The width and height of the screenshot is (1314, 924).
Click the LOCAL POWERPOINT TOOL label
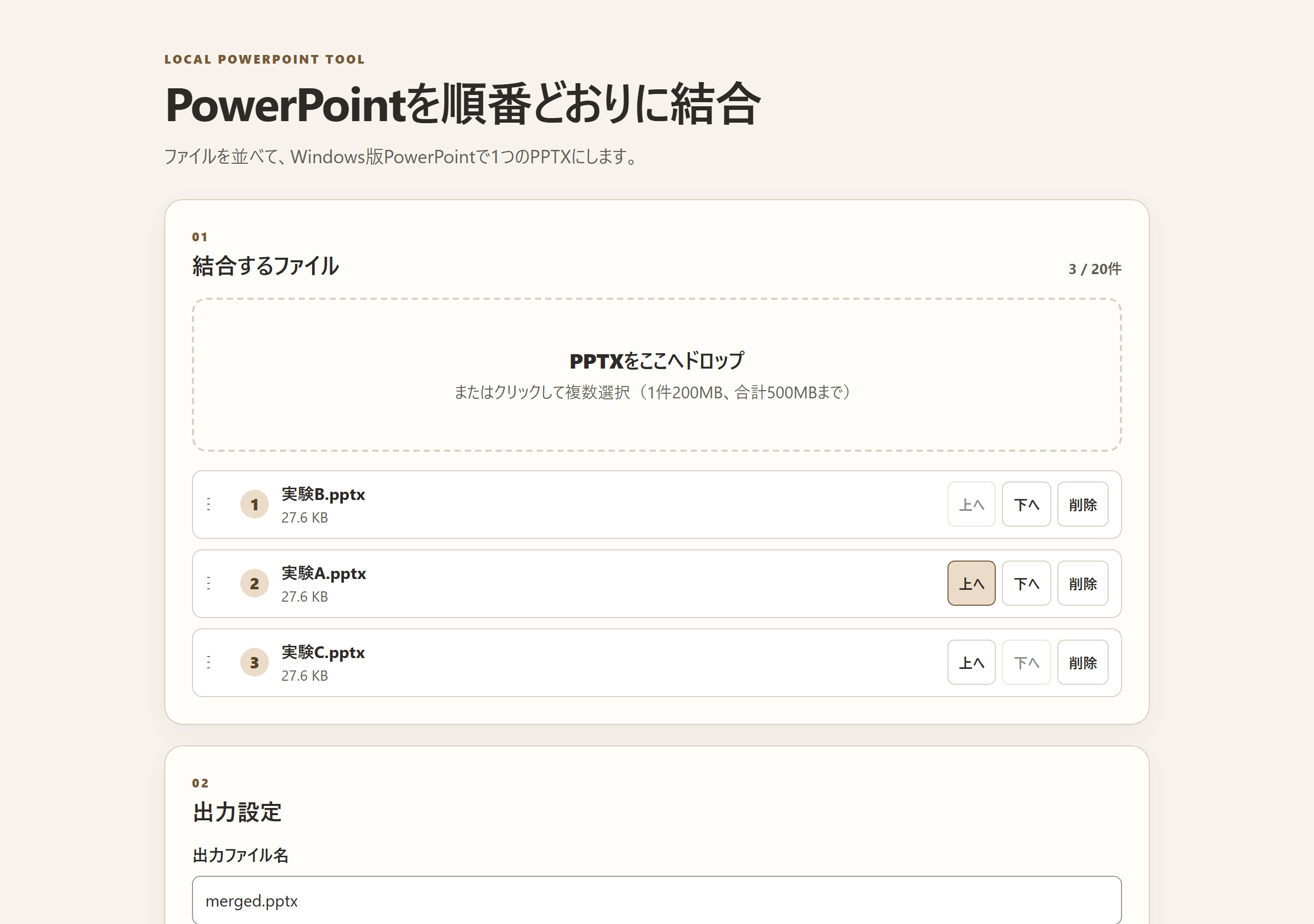(x=264, y=59)
